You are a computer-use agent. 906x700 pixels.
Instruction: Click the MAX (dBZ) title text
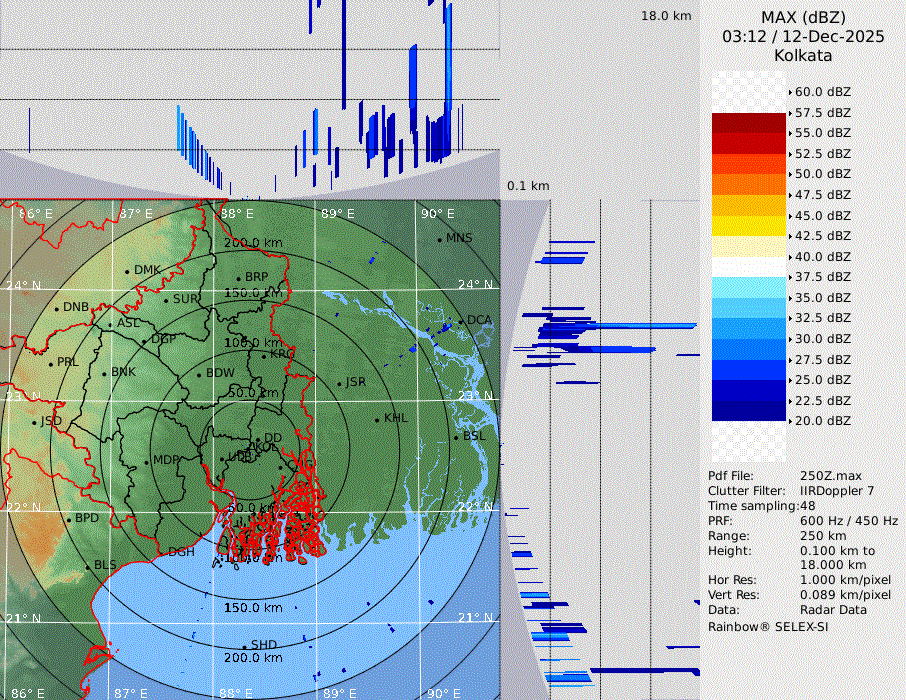pos(803,18)
